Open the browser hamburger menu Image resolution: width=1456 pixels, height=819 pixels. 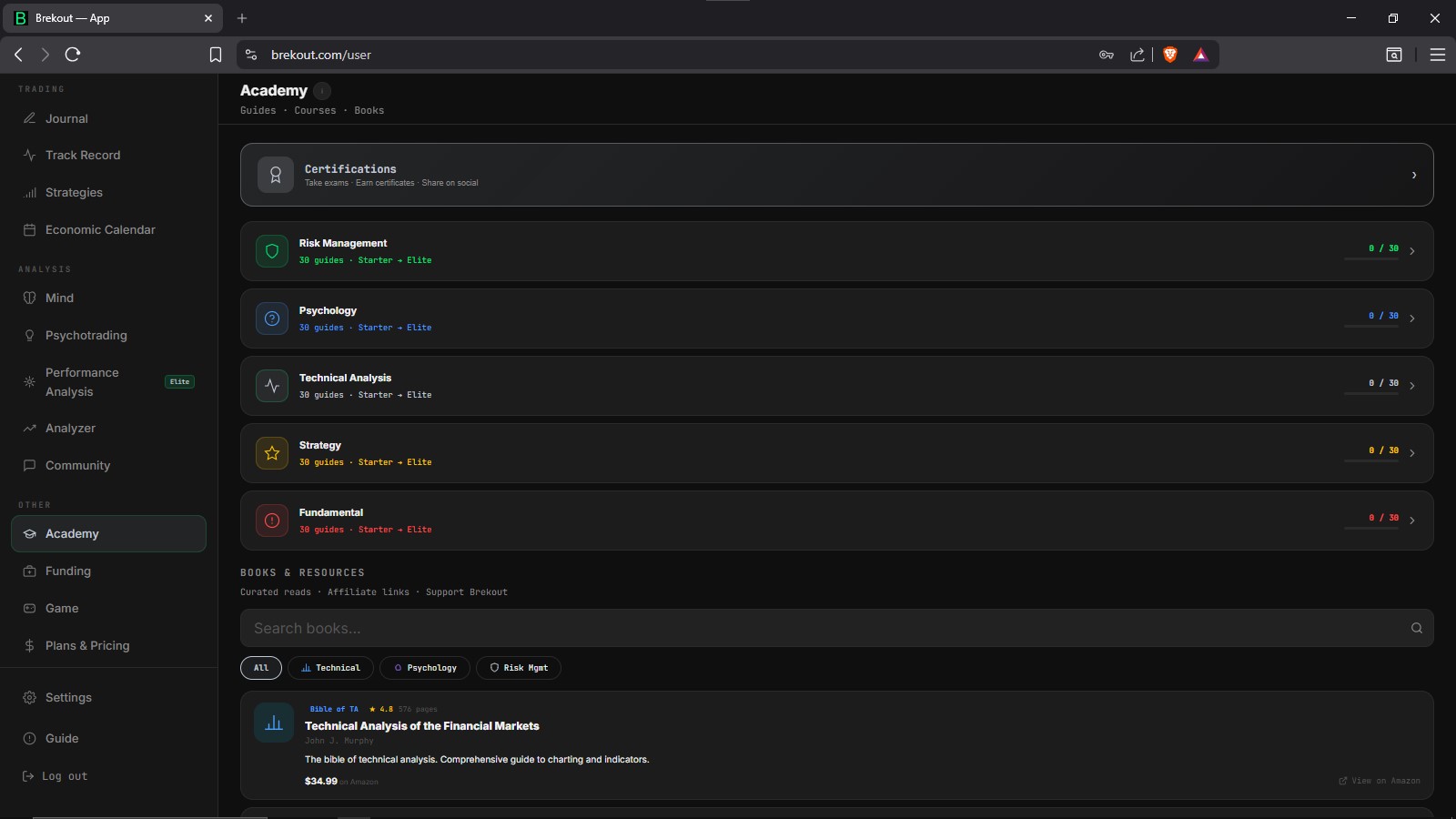point(1438,55)
